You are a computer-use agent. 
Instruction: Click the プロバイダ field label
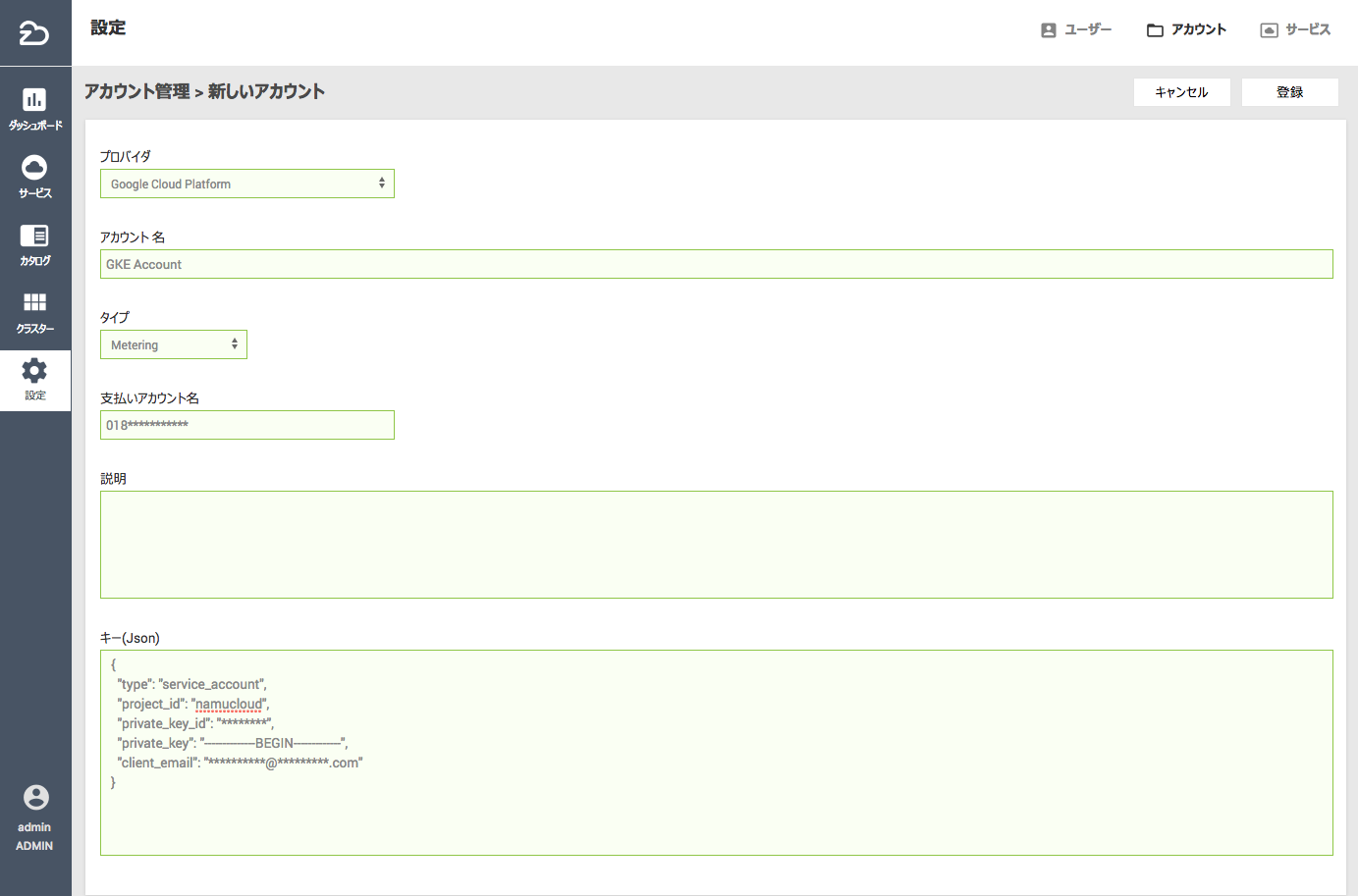coord(126,156)
